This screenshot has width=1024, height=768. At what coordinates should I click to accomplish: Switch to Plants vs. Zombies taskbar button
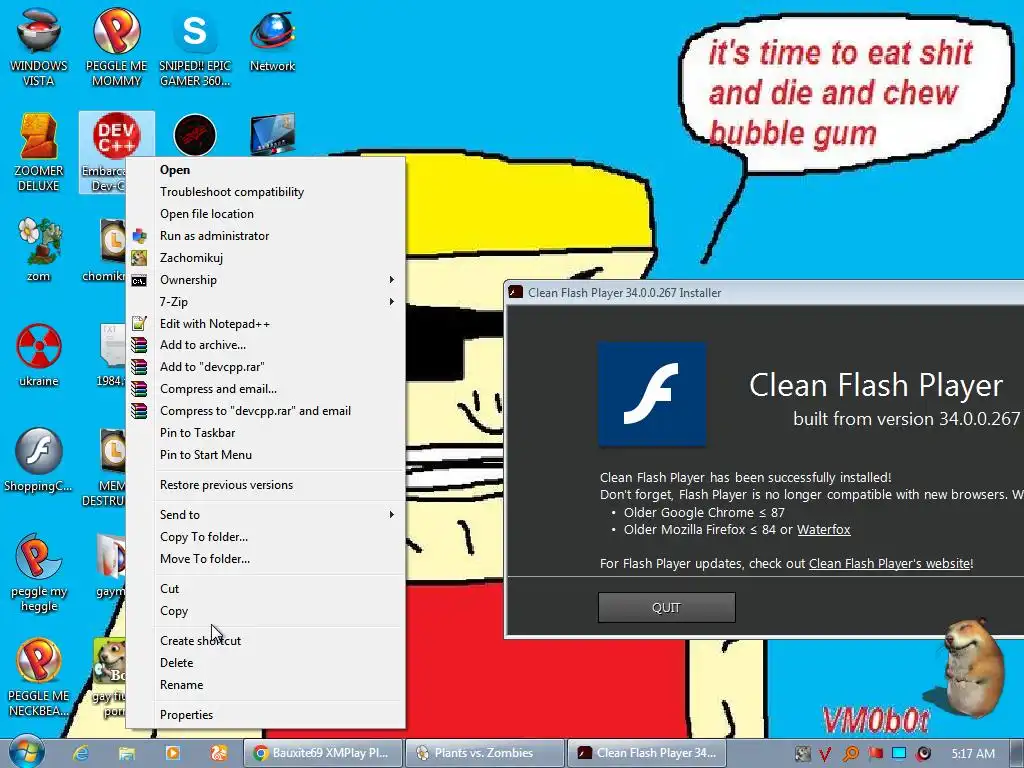(x=484, y=753)
